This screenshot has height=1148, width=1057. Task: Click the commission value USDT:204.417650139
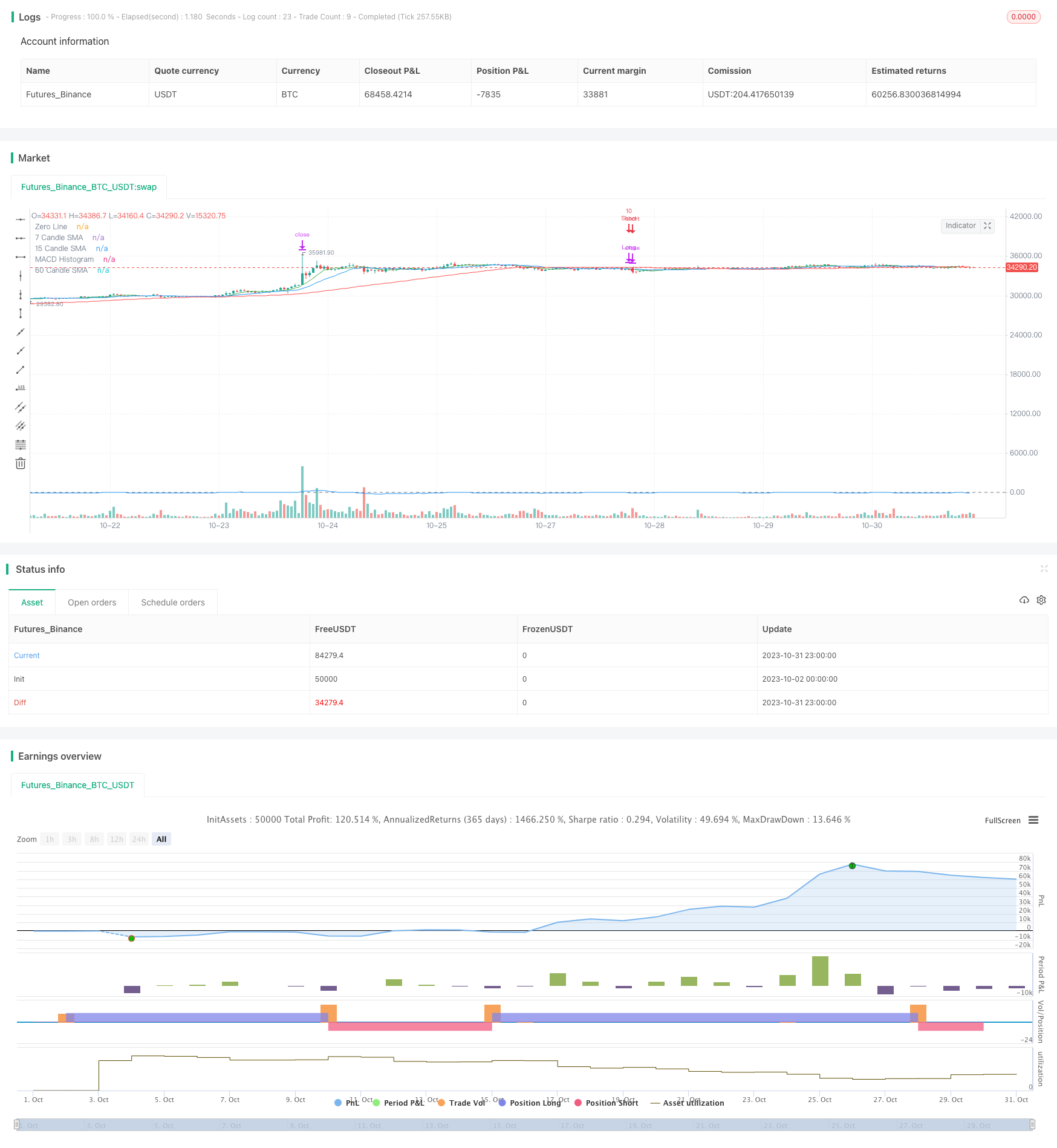coord(750,94)
